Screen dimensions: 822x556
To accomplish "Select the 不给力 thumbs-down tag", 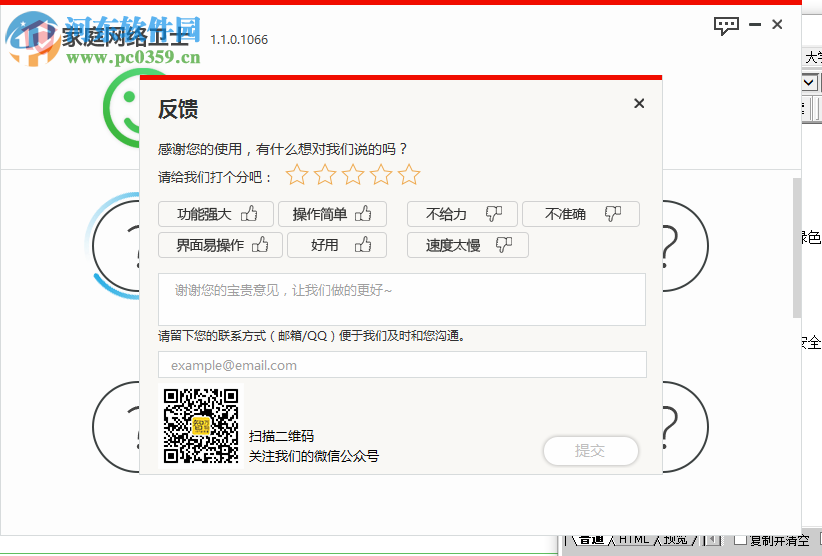I will [462, 214].
